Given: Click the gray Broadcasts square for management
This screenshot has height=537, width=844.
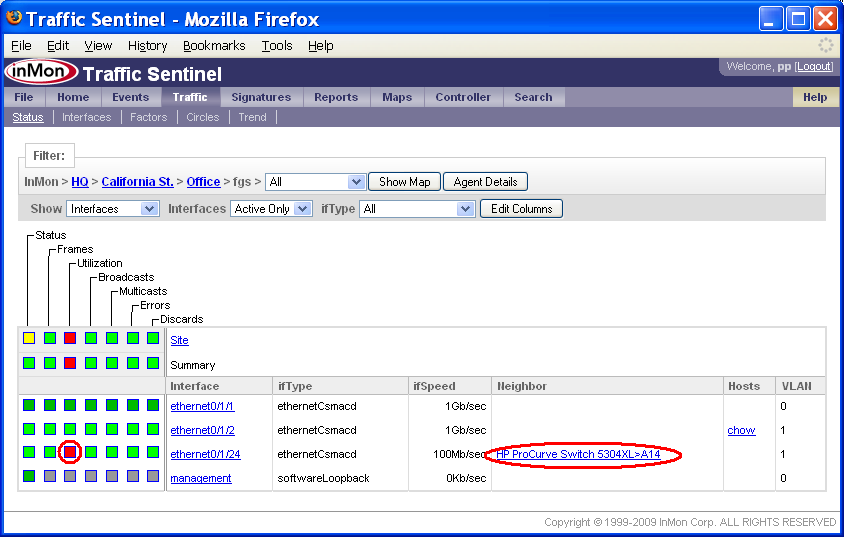Looking at the screenshot, I should coord(91,476).
